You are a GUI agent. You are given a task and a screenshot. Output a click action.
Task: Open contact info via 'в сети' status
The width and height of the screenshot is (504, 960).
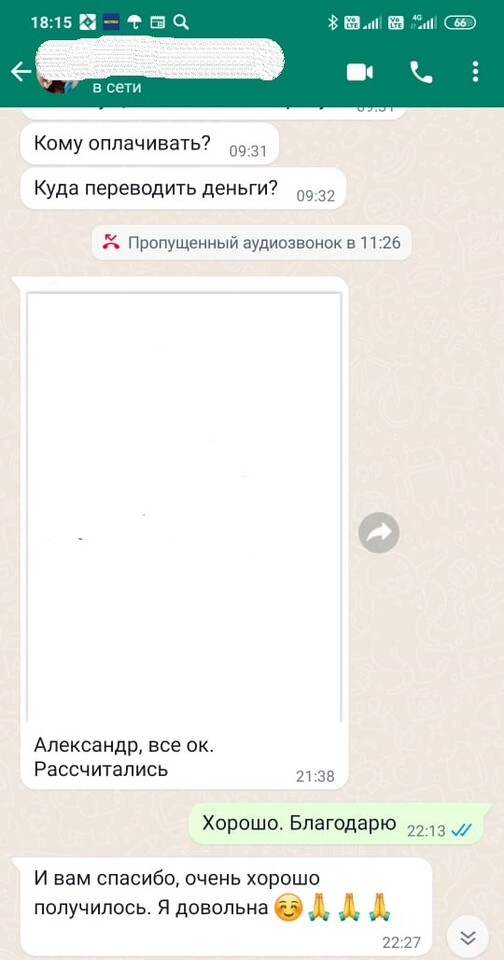117,88
